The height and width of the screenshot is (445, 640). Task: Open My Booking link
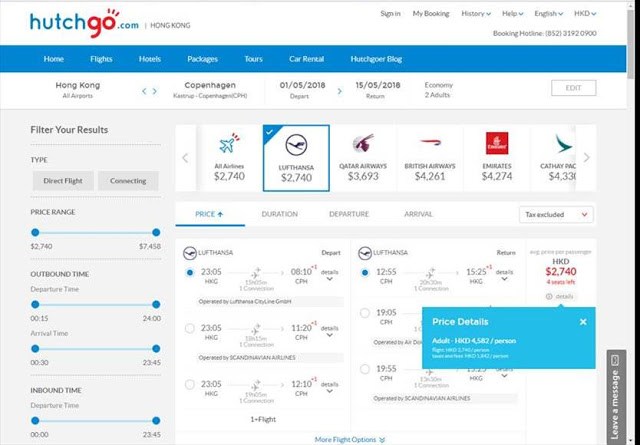pyautogui.click(x=431, y=13)
